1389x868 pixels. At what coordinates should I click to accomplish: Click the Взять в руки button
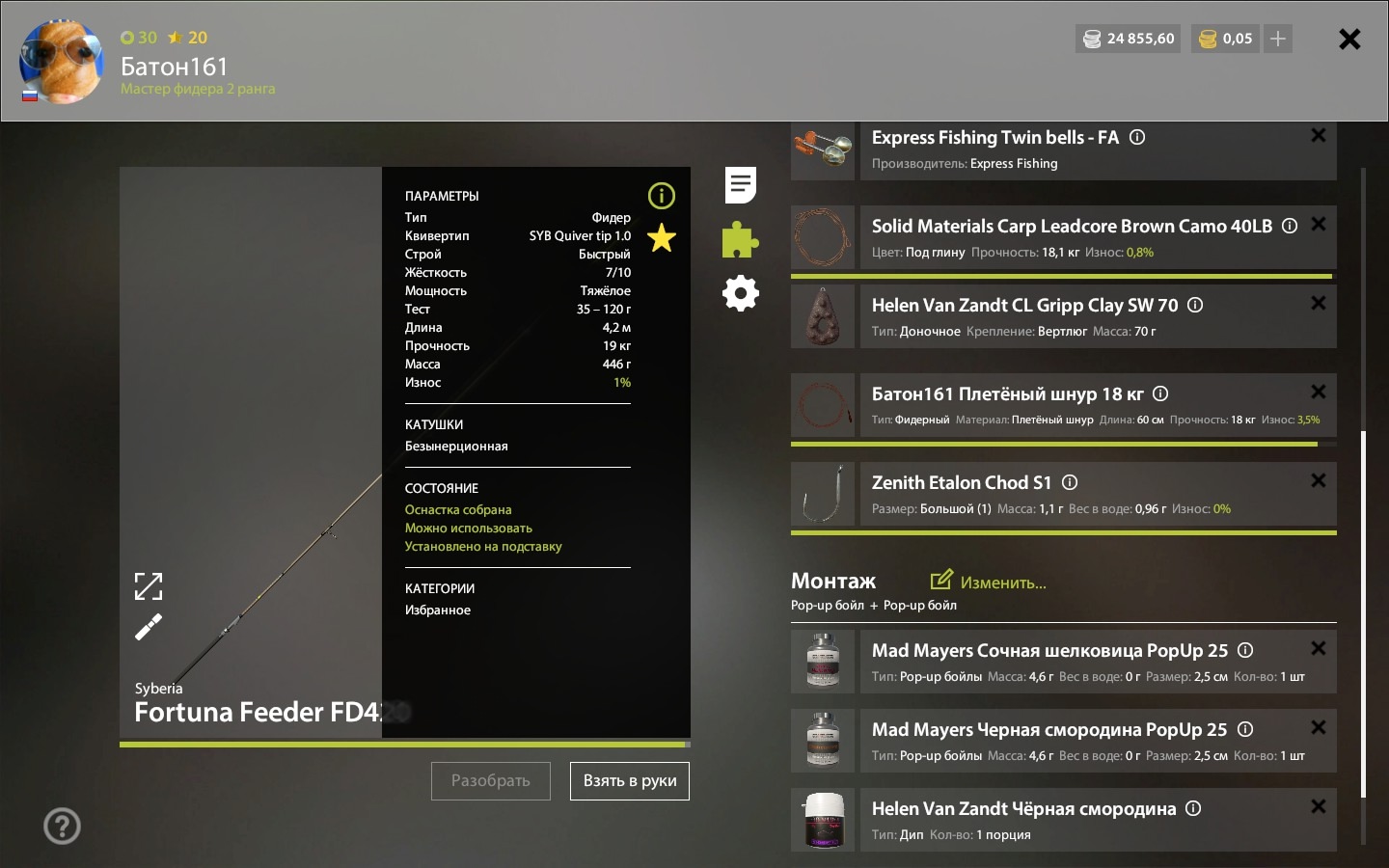point(630,781)
